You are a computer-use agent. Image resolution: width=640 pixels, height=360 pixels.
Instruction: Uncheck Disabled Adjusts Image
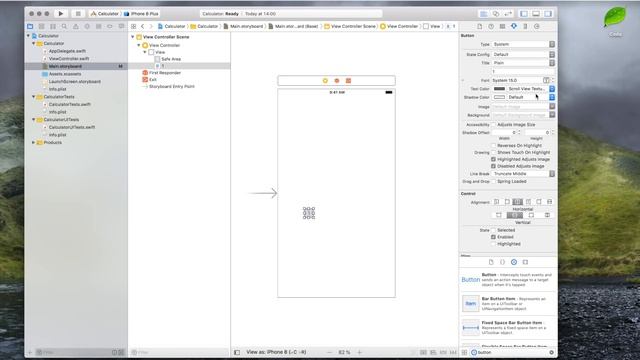pos(493,166)
